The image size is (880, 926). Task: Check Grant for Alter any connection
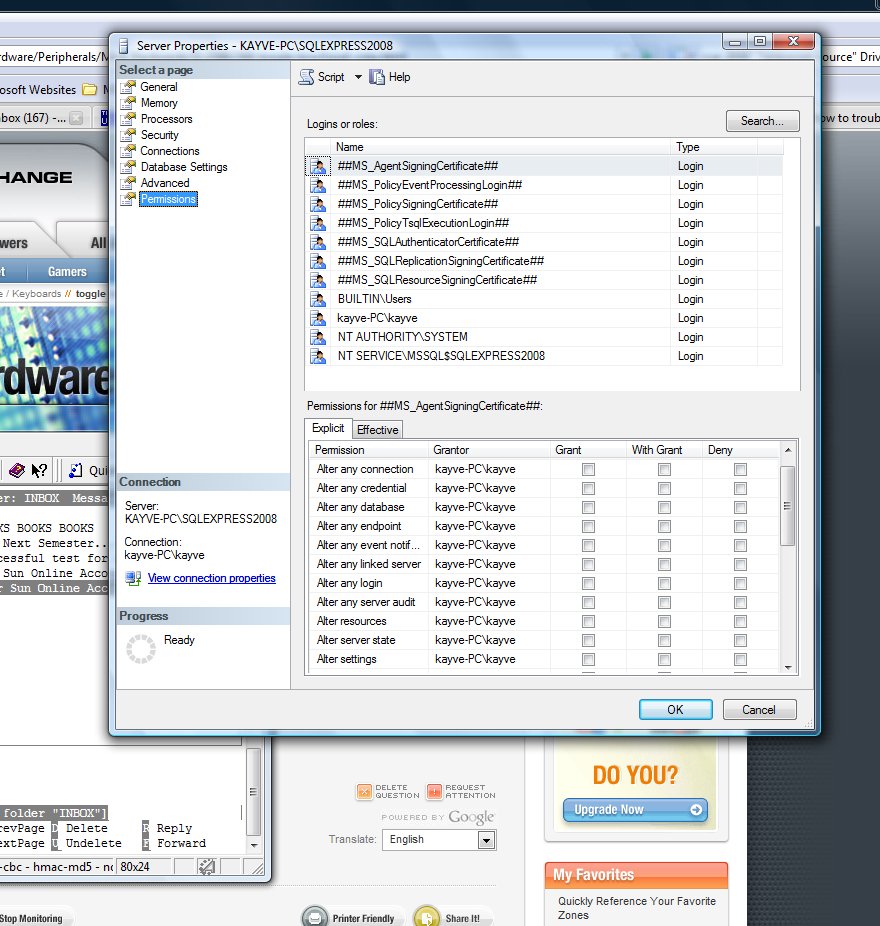click(588, 469)
